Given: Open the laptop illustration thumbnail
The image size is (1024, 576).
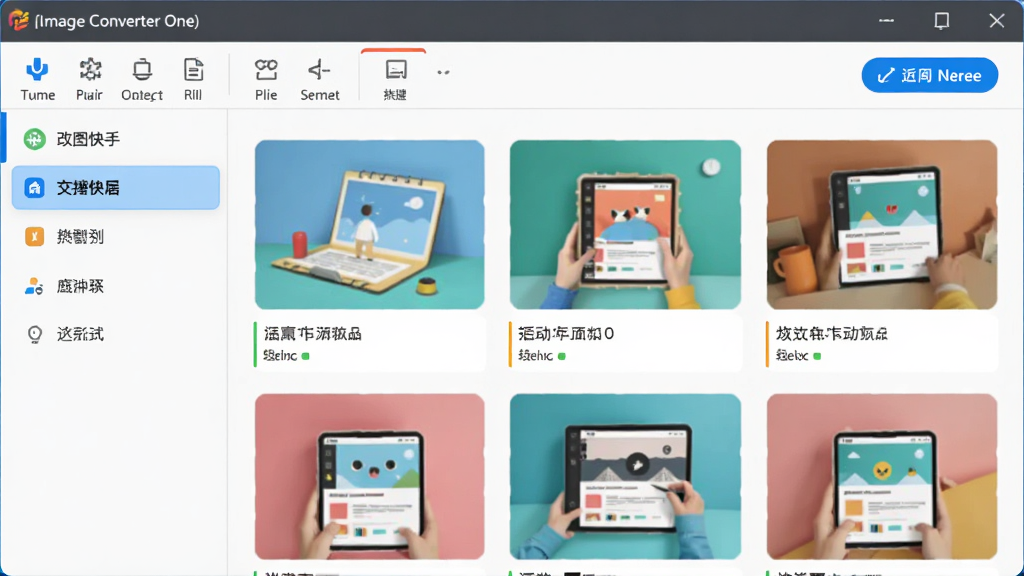Looking at the screenshot, I should (370, 224).
